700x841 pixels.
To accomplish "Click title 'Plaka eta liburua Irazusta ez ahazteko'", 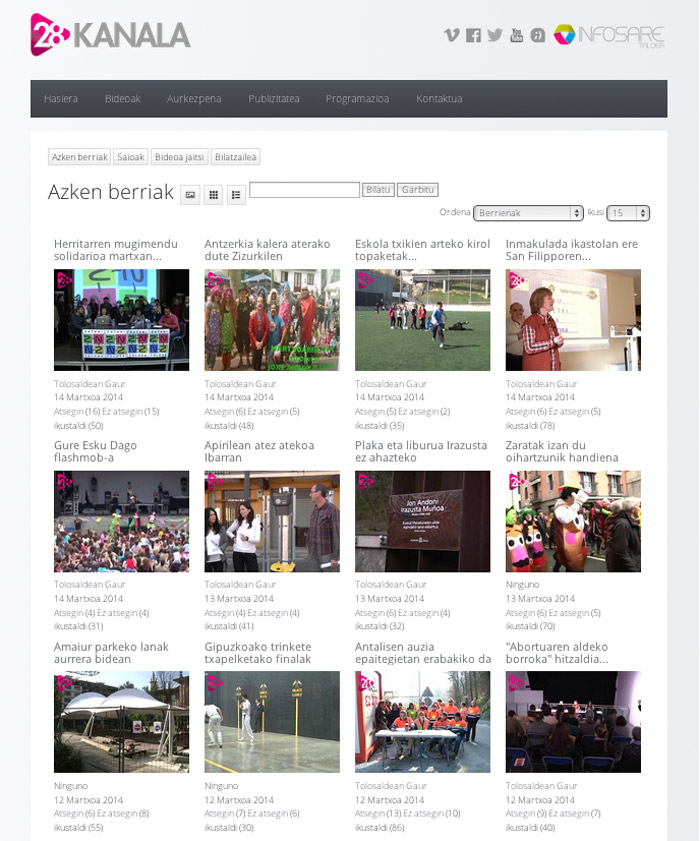I will (421, 451).
